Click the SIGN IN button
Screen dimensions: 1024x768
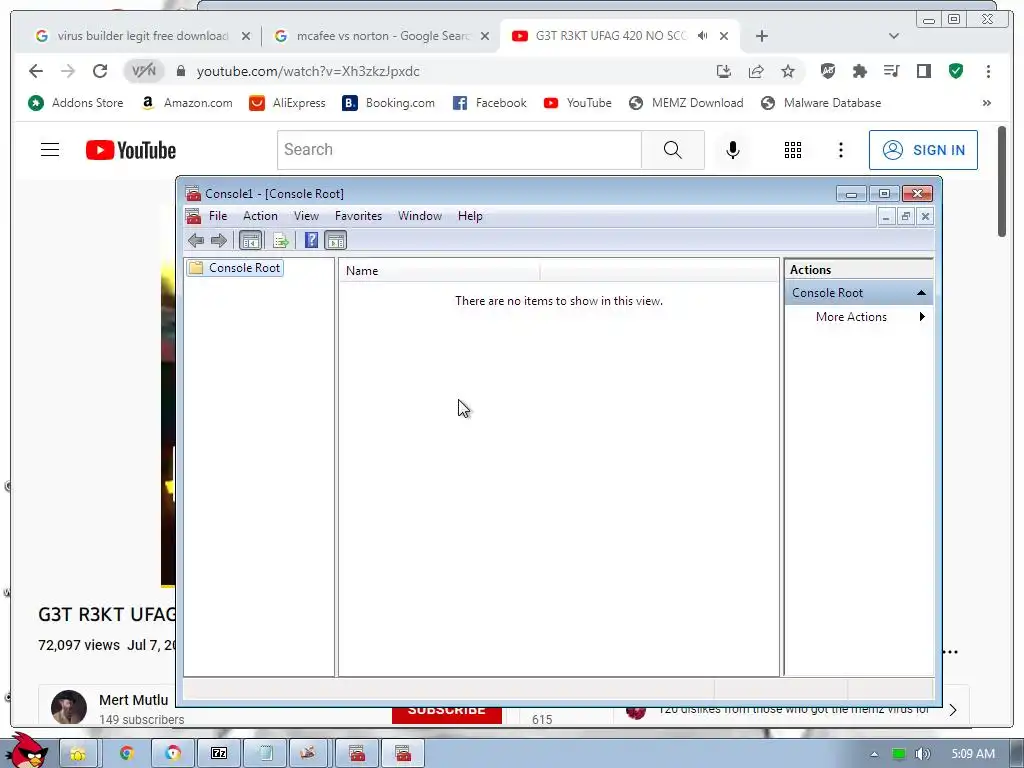coord(923,150)
